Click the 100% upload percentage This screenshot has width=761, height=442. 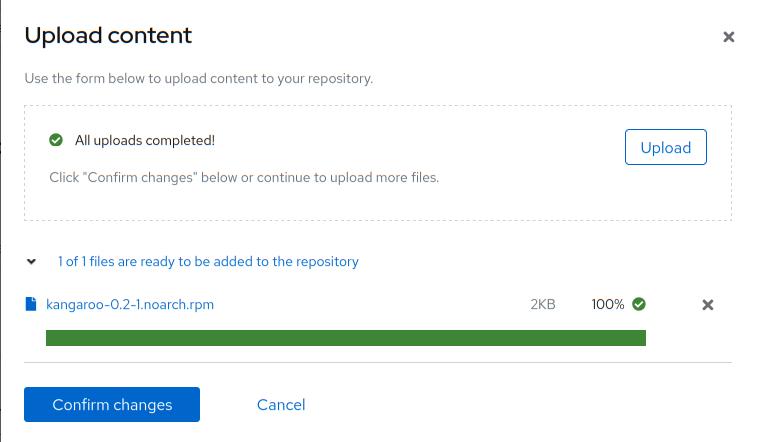tap(607, 304)
